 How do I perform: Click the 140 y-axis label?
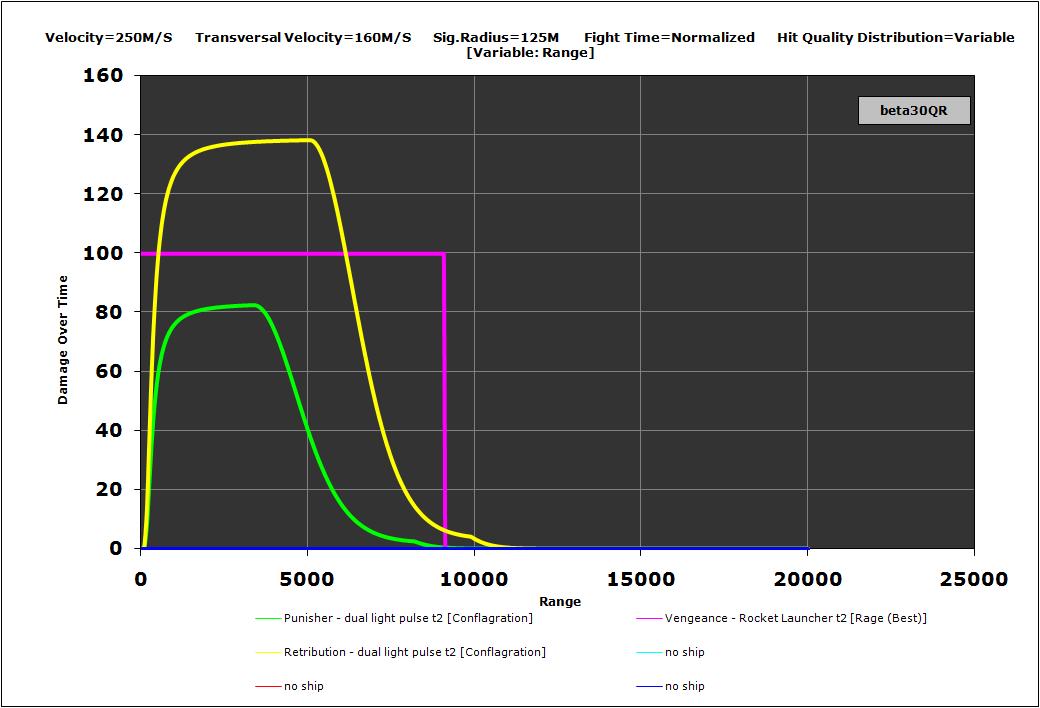click(103, 135)
